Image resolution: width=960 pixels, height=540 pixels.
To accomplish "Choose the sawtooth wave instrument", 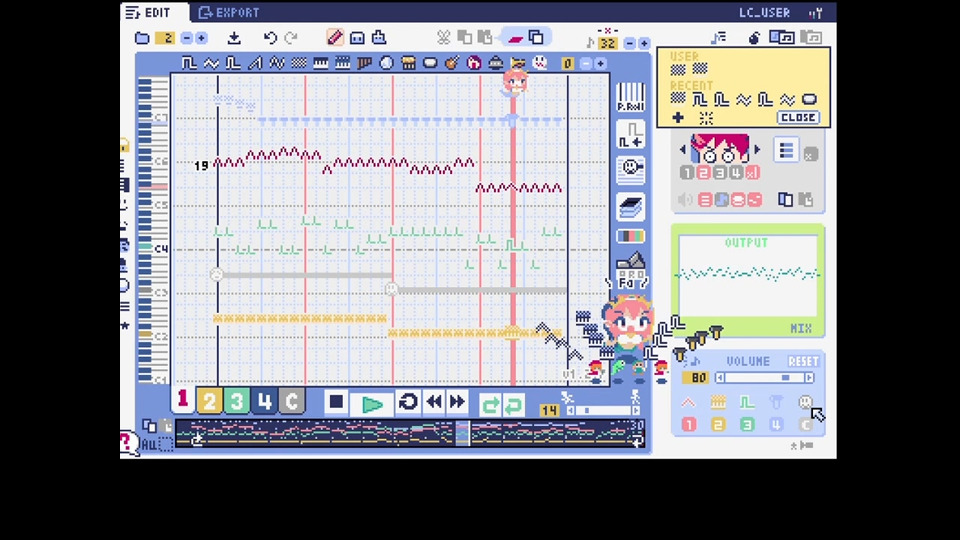I will [255, 63].
